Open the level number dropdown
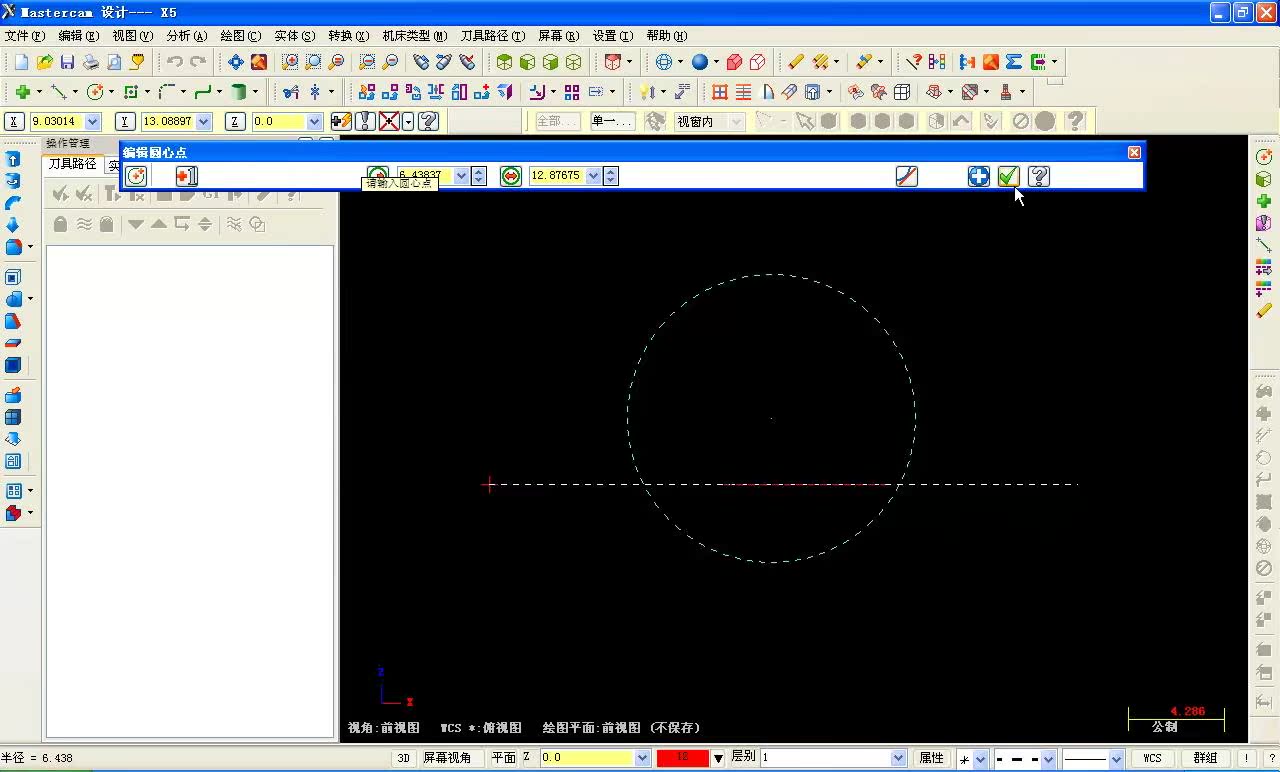The width and height of the screenshot is (1280, 772). point(898,758)
